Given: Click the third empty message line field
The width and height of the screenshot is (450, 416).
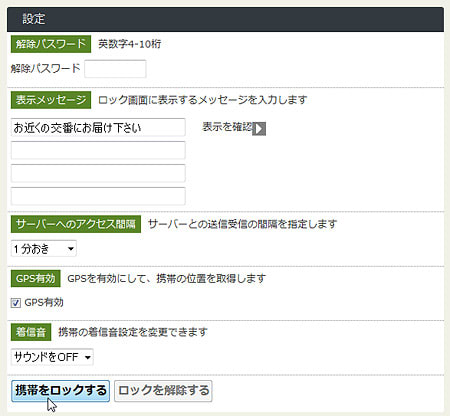Looking at the screenshot, I should click(x=98, y=173).
